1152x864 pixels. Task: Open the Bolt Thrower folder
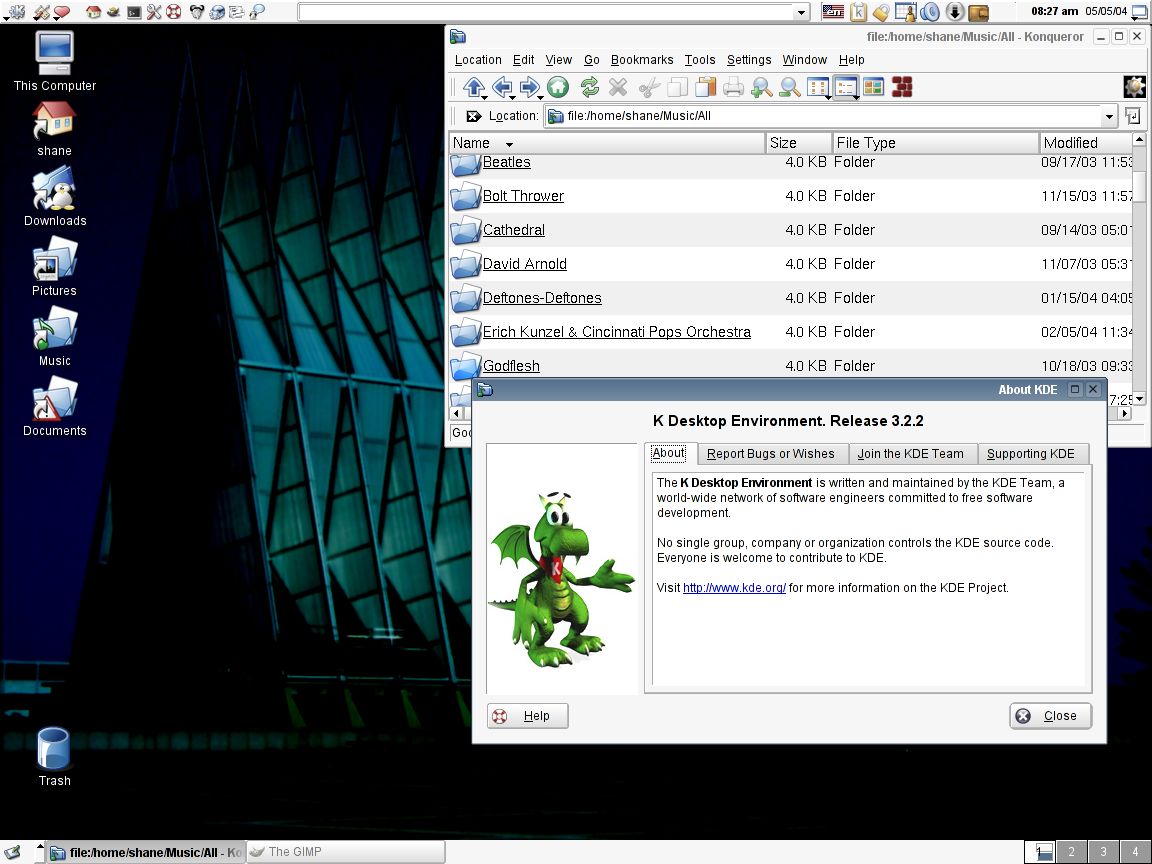click(x=523, y=195)
